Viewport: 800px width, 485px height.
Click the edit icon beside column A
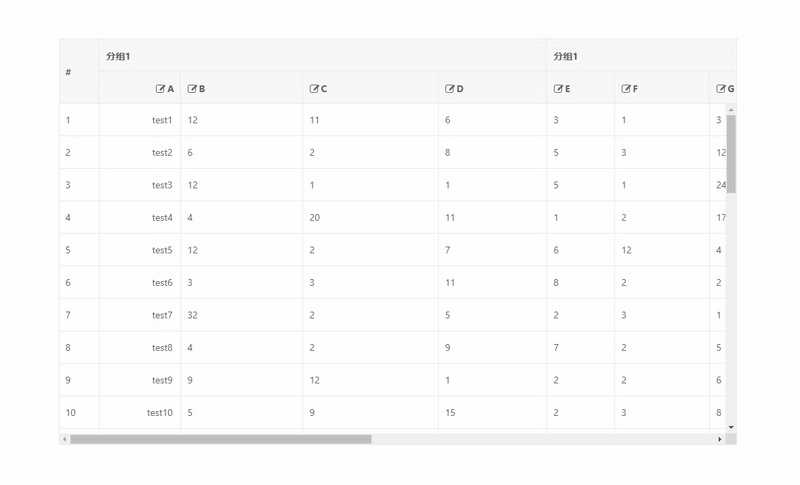pos(160,89)
